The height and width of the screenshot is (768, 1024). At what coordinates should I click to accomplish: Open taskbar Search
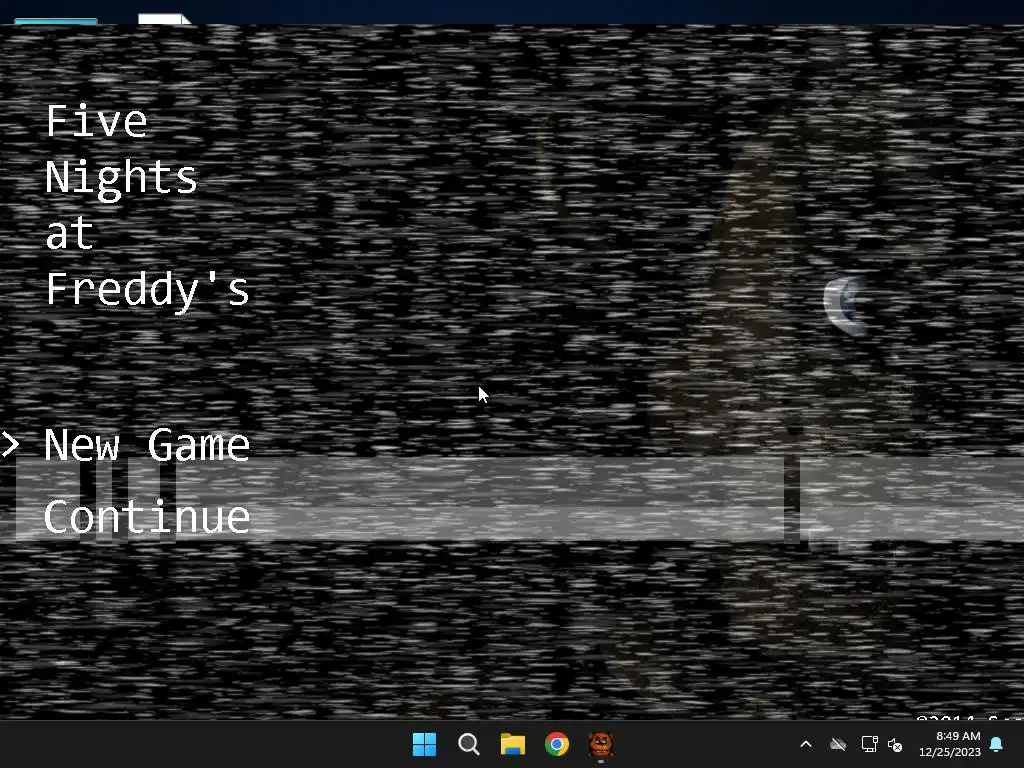coord(469,744)
